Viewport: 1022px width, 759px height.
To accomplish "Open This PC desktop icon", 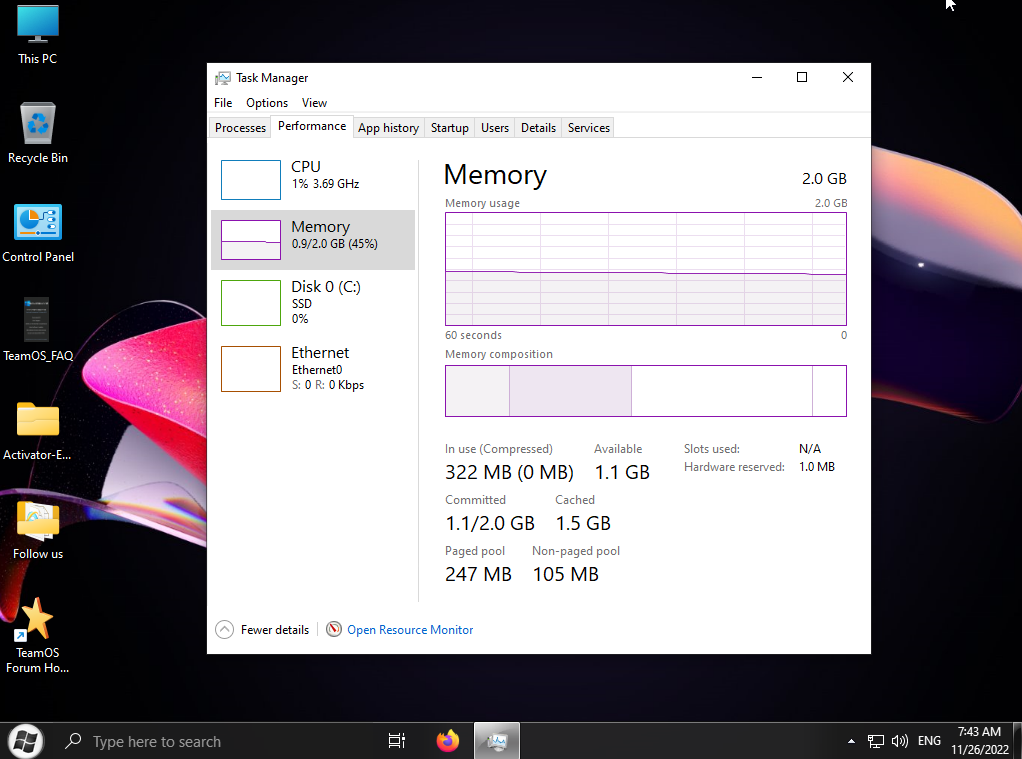I will pos(37,34).
